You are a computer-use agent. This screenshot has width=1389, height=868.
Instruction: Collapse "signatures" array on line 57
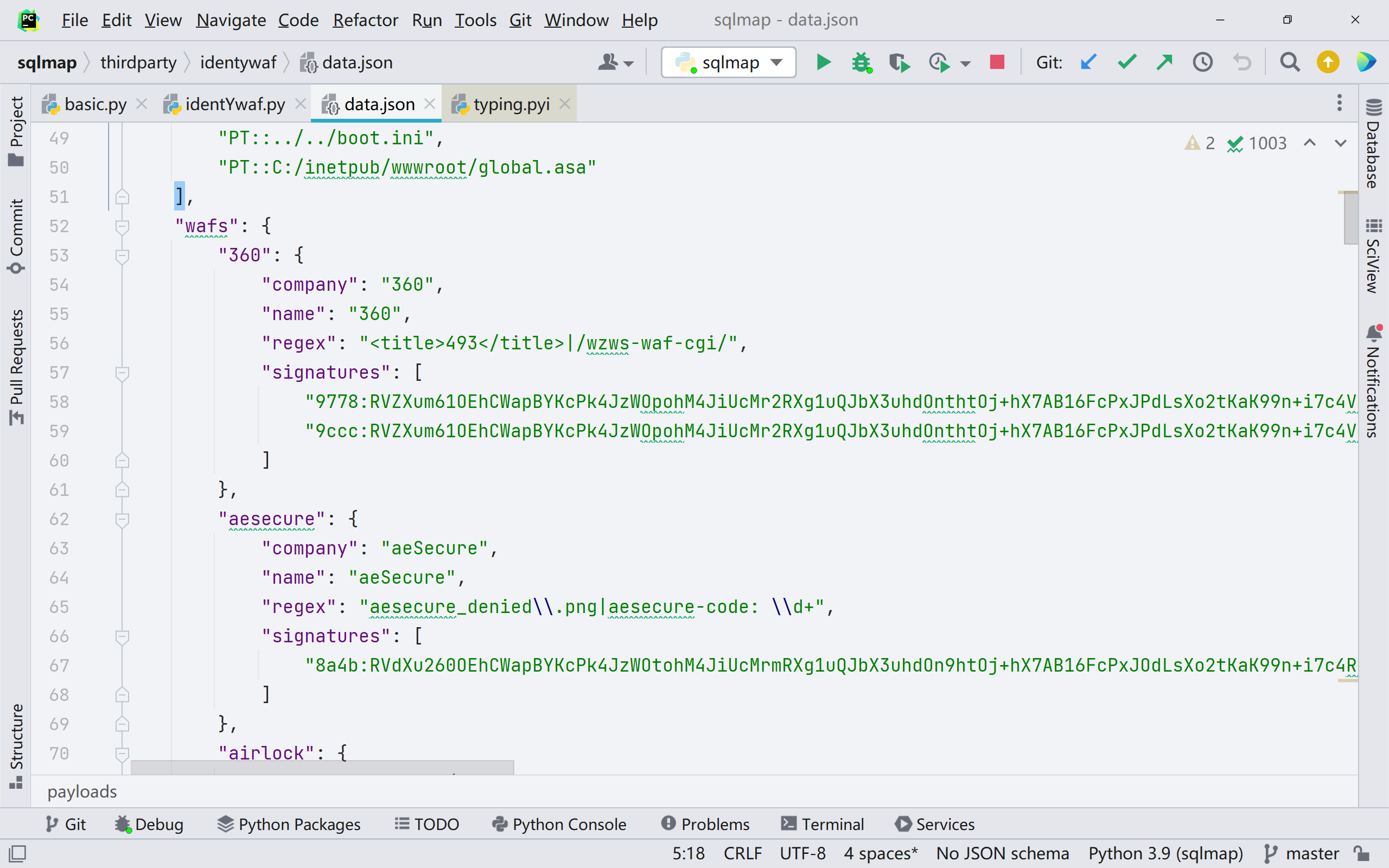point(122,373)
